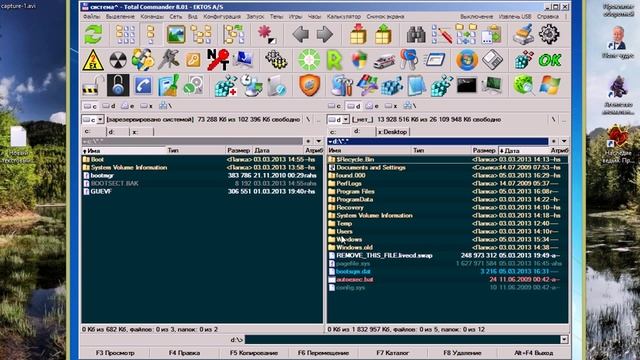Click Alt+F4 Выход button

pyautogui.click(x=533, y=353)
